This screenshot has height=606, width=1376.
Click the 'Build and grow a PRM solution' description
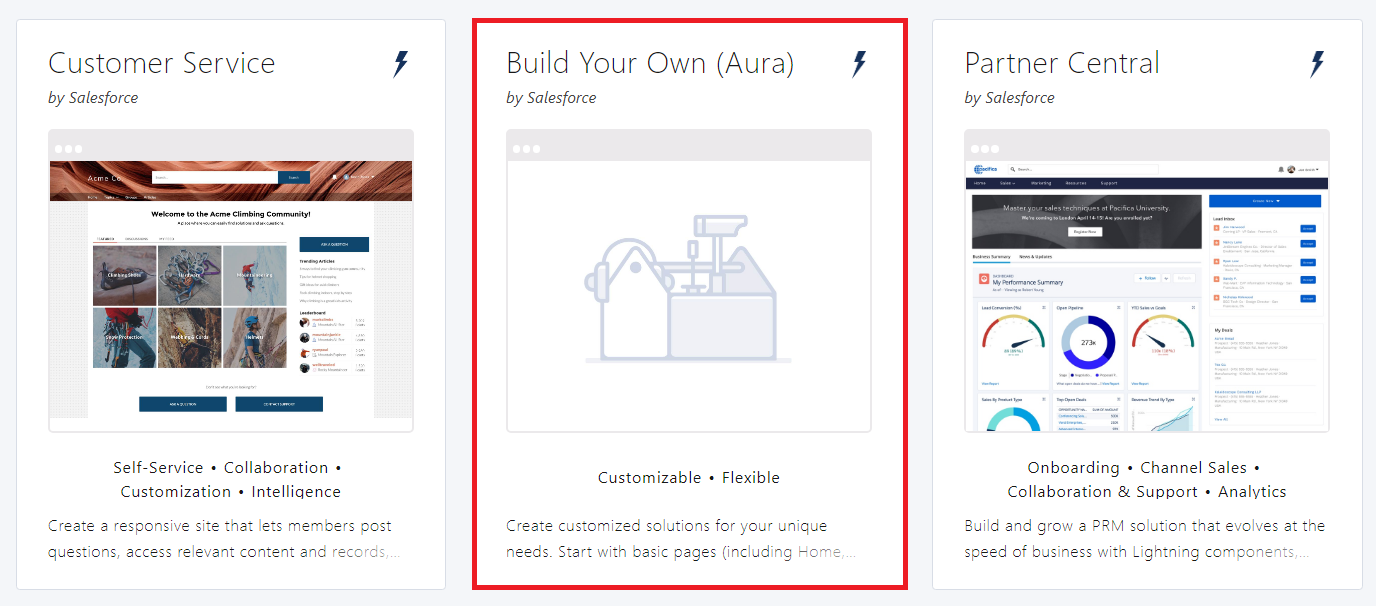1145,539
